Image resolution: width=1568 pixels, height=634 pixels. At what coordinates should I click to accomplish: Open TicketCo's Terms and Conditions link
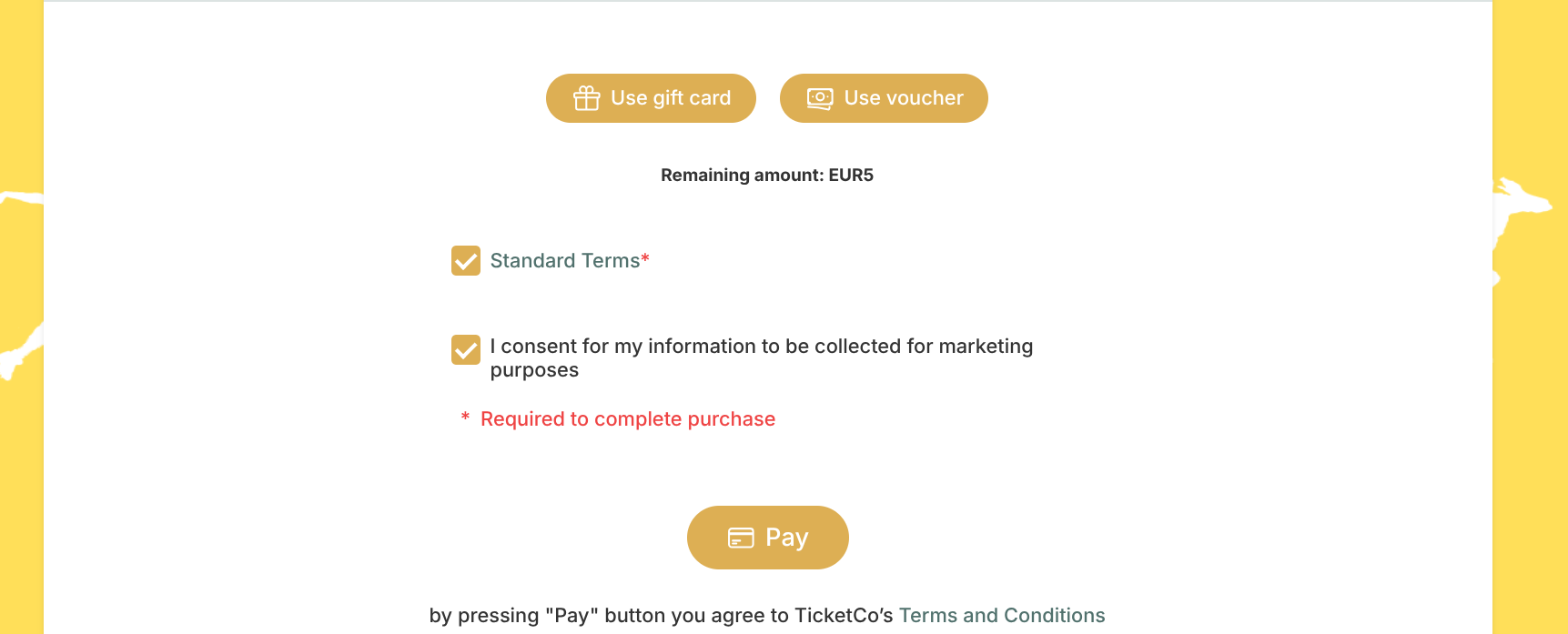click(x=1001, y=616)
